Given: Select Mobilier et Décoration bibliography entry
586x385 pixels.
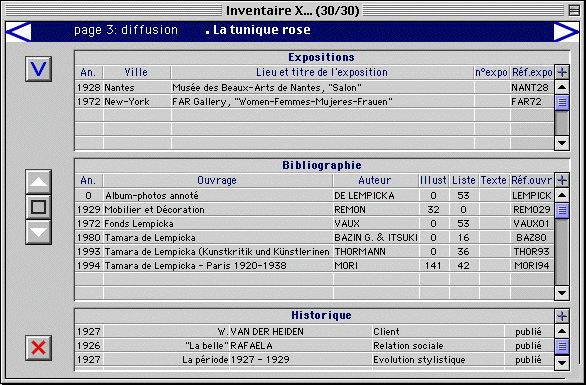Looking at the screenshot, I should coord(314,210).
